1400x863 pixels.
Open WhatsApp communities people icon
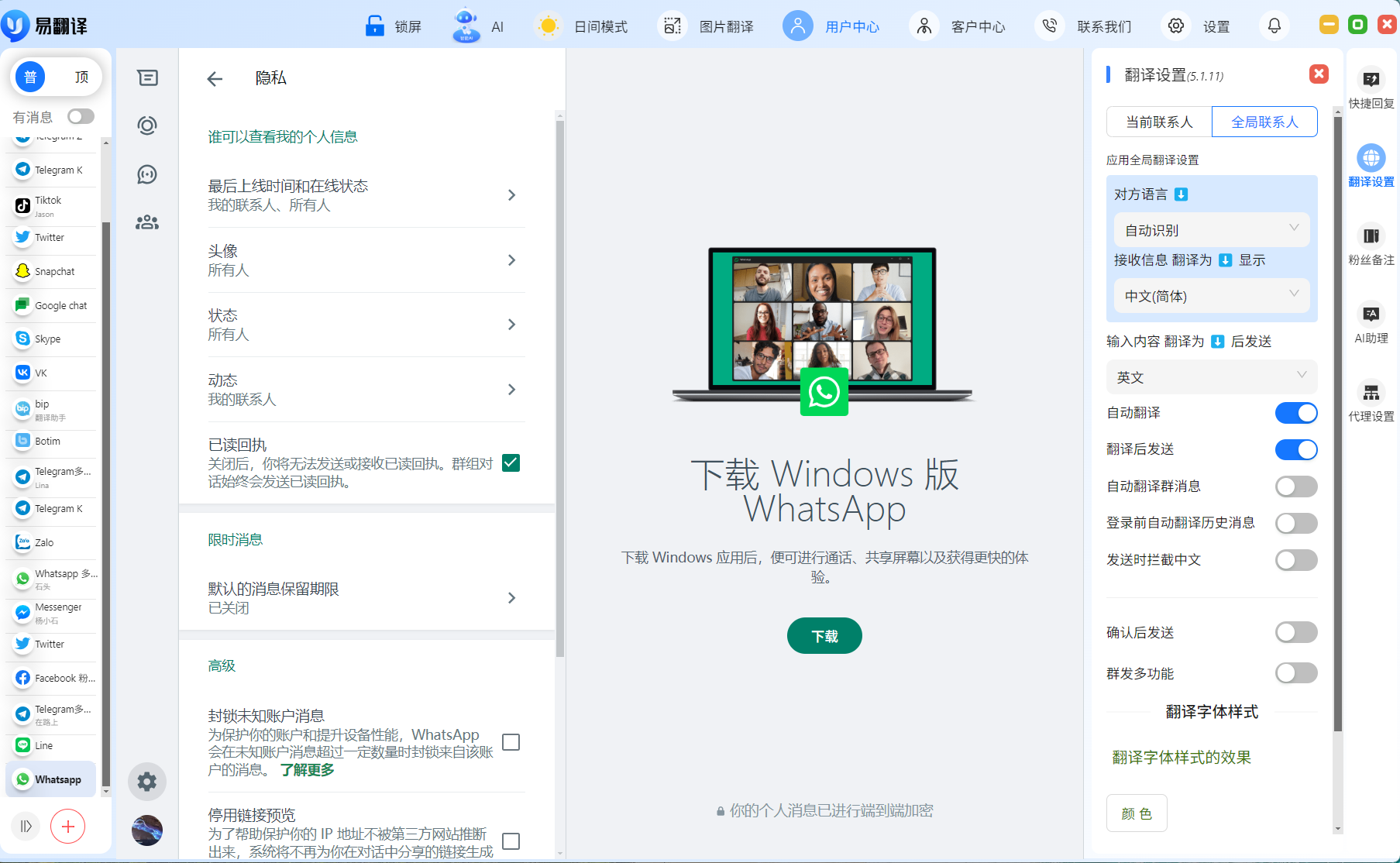tap(147, 222)
